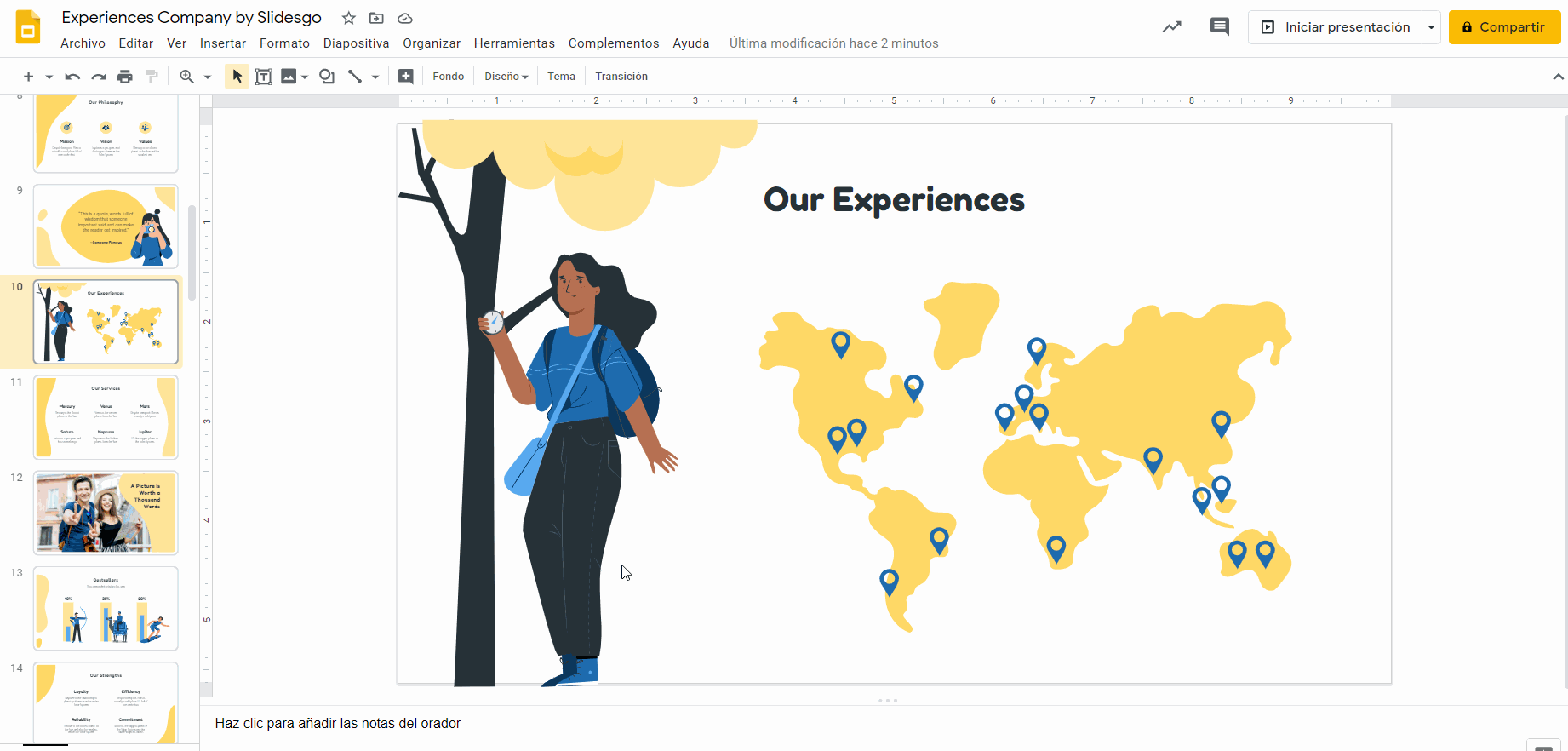This screenshot has width=1568, height=751.
Task: Choose the shape insertion tool
Action: pos(327,77)
